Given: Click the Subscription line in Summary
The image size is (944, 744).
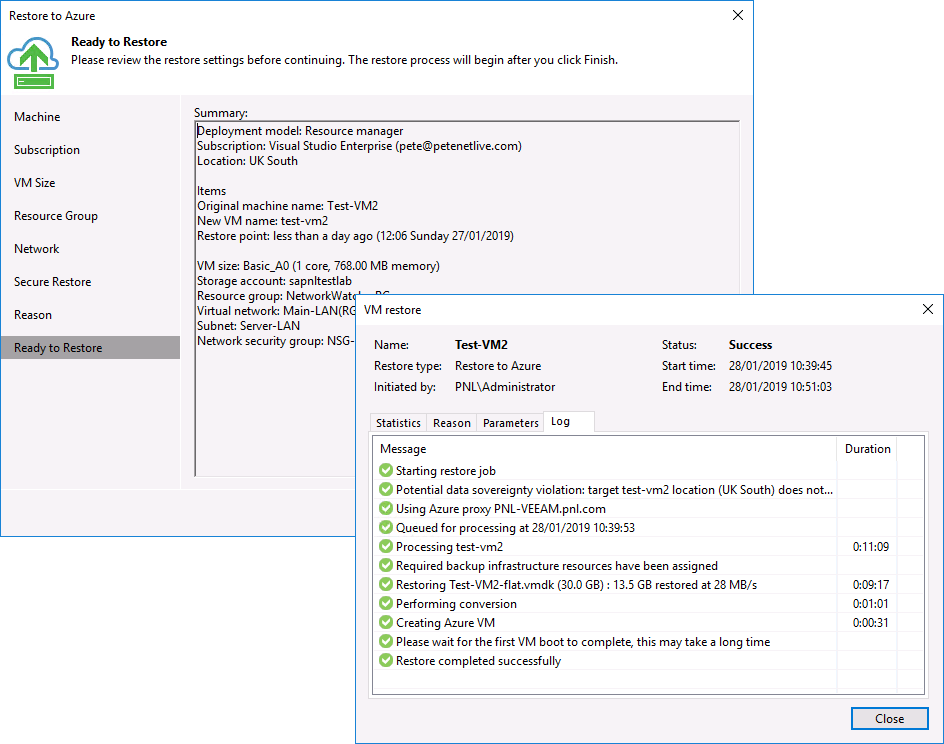Looking at the screenshot, I should click(359, 146).
